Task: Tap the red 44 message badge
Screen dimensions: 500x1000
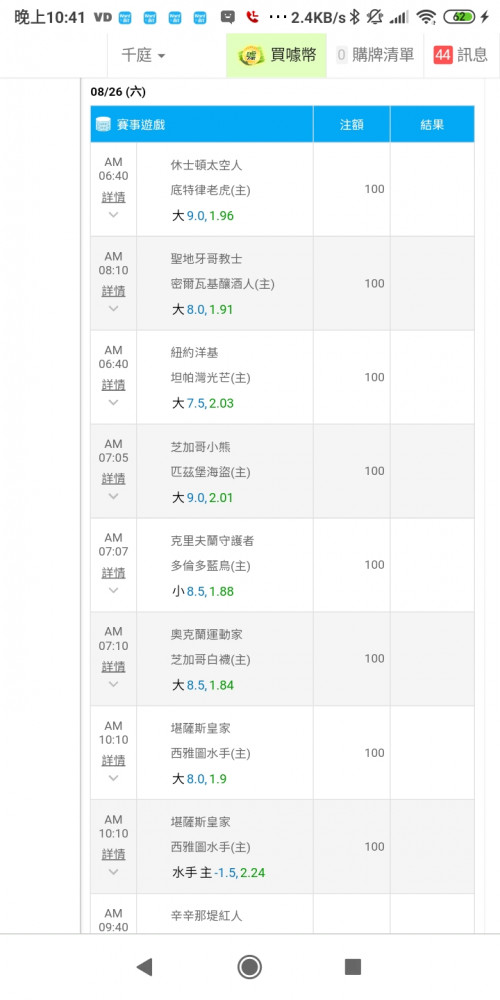Action: (x=443, y=55)
